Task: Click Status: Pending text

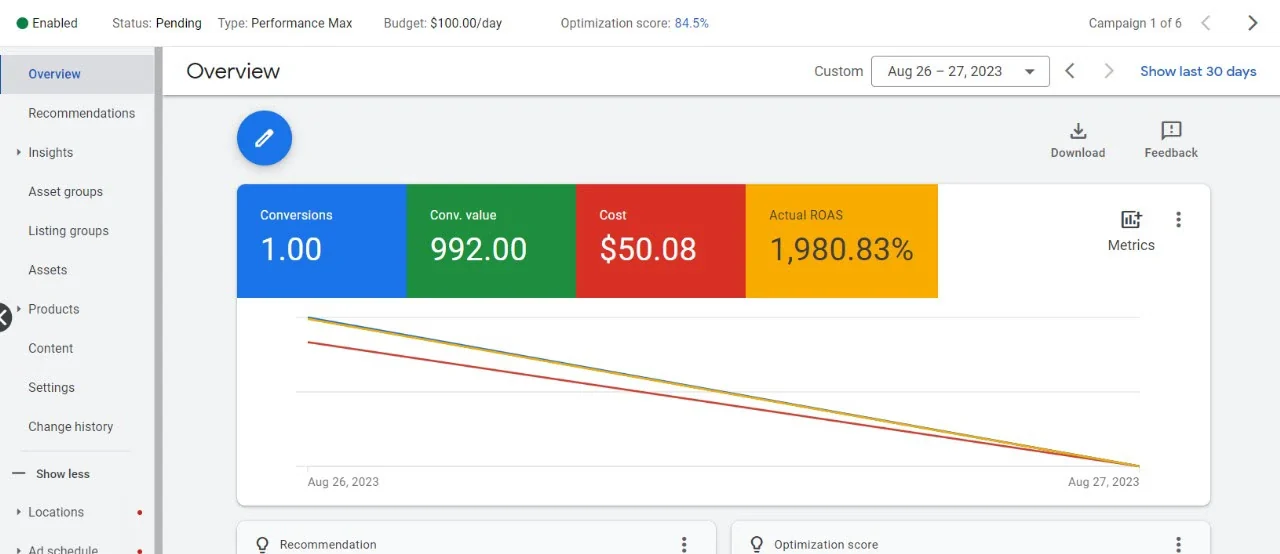Action: point(156,23)
